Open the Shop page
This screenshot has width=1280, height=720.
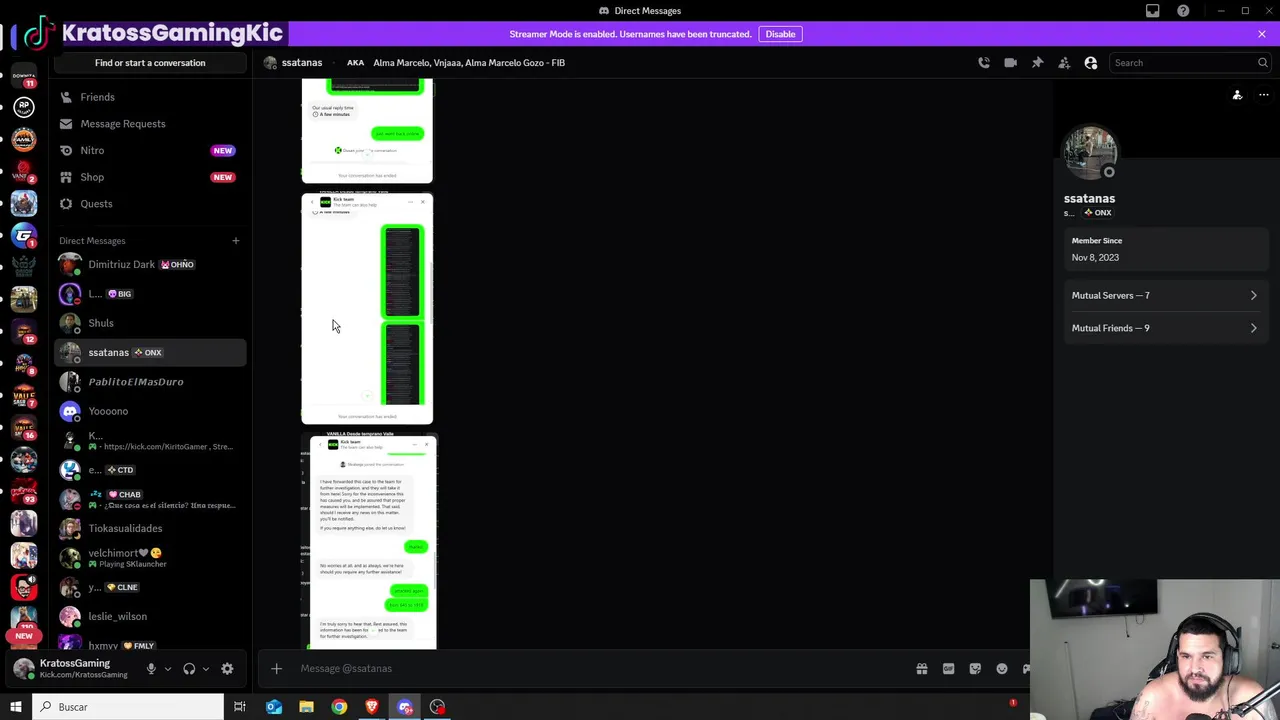click(150, 177)
